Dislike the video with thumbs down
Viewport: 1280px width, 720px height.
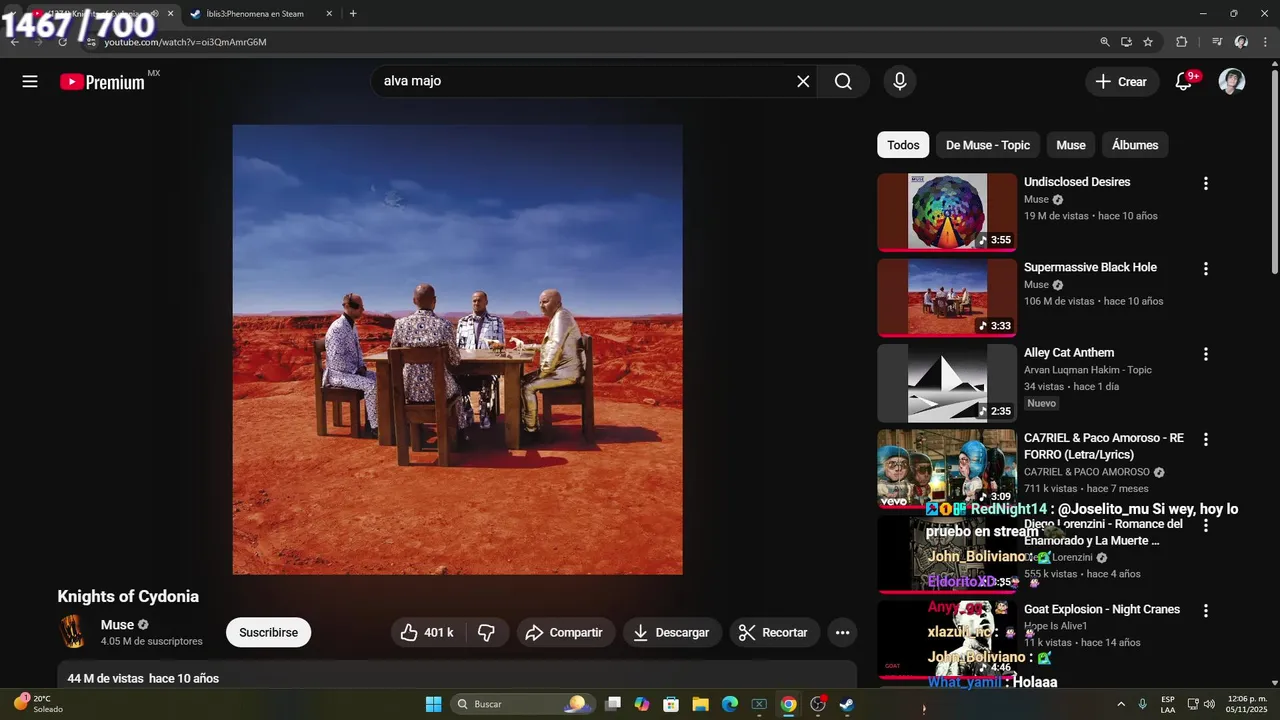click(x=487, y=632)
